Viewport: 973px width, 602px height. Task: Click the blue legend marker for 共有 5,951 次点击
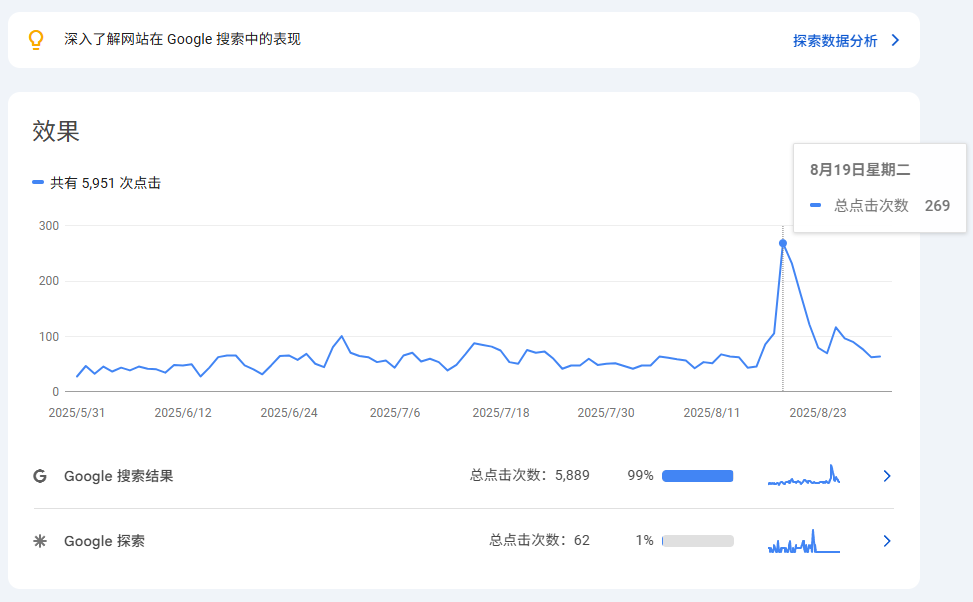point(38,182)
